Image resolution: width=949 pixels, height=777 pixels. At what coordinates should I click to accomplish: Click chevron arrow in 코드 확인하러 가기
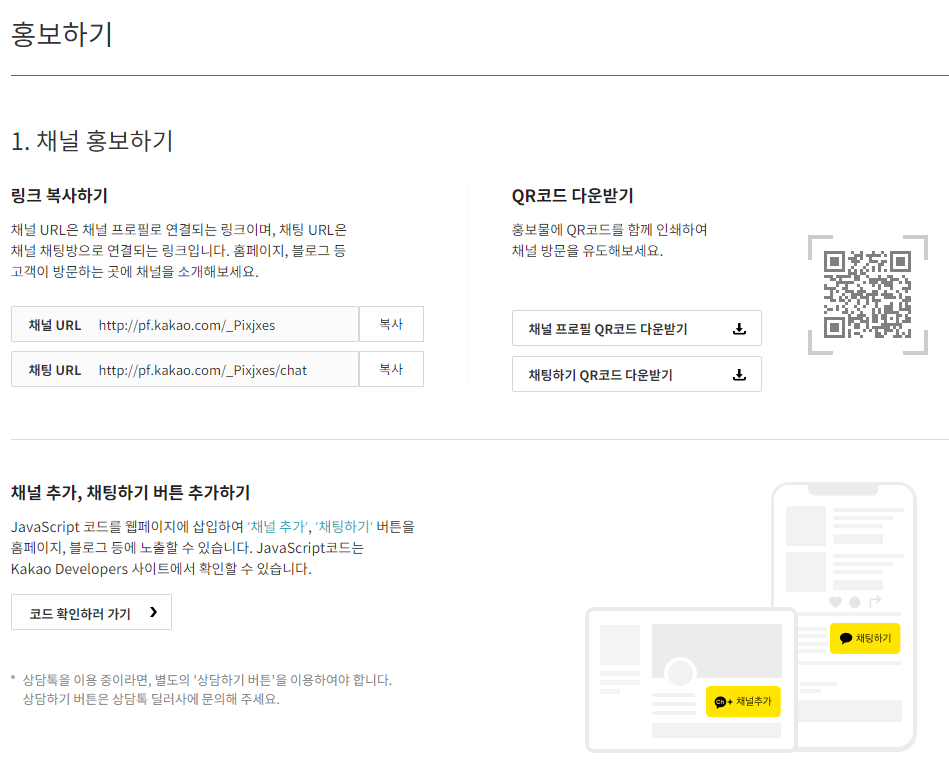point(154,612)
